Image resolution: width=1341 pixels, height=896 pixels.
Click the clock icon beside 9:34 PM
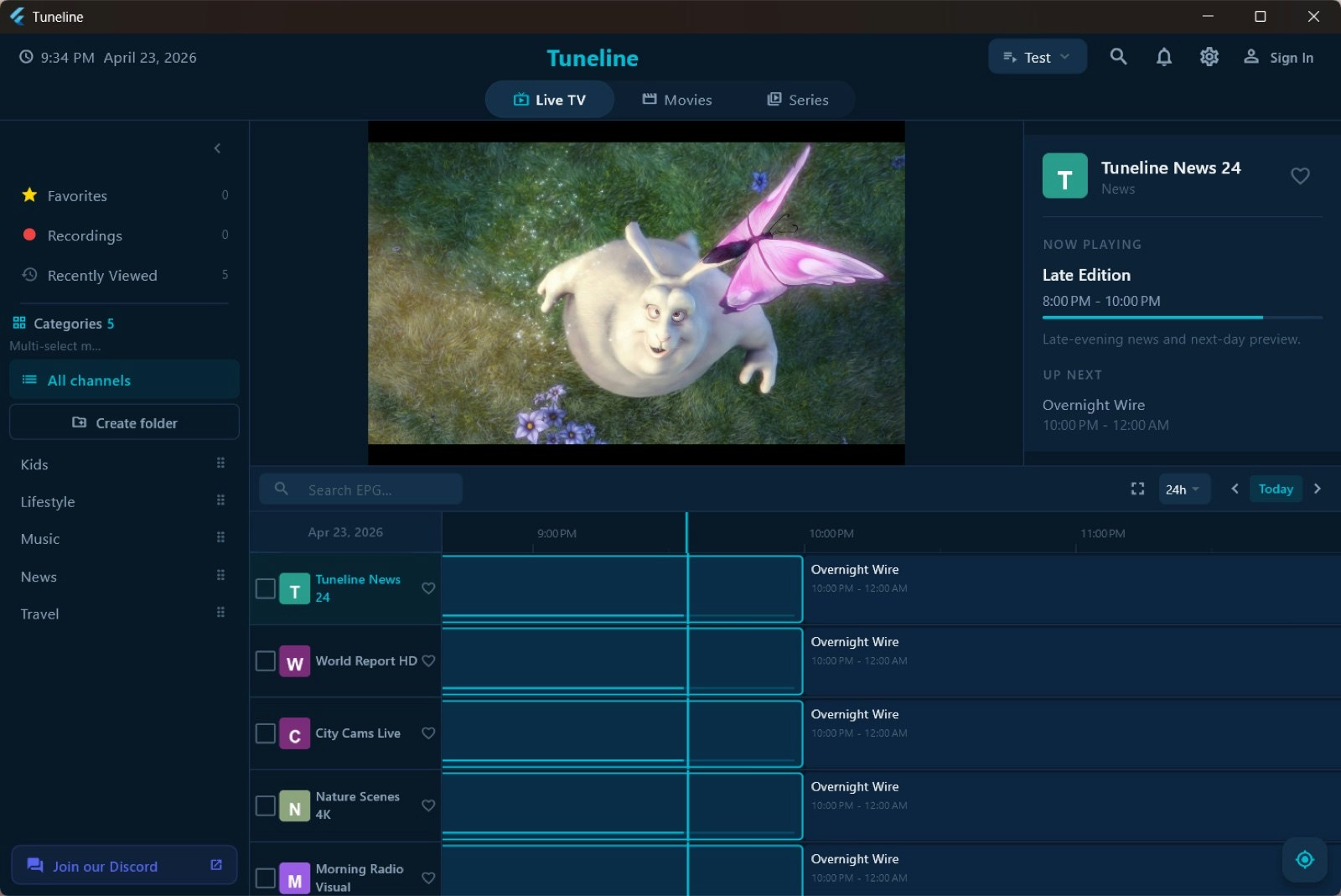coord(27,57)
